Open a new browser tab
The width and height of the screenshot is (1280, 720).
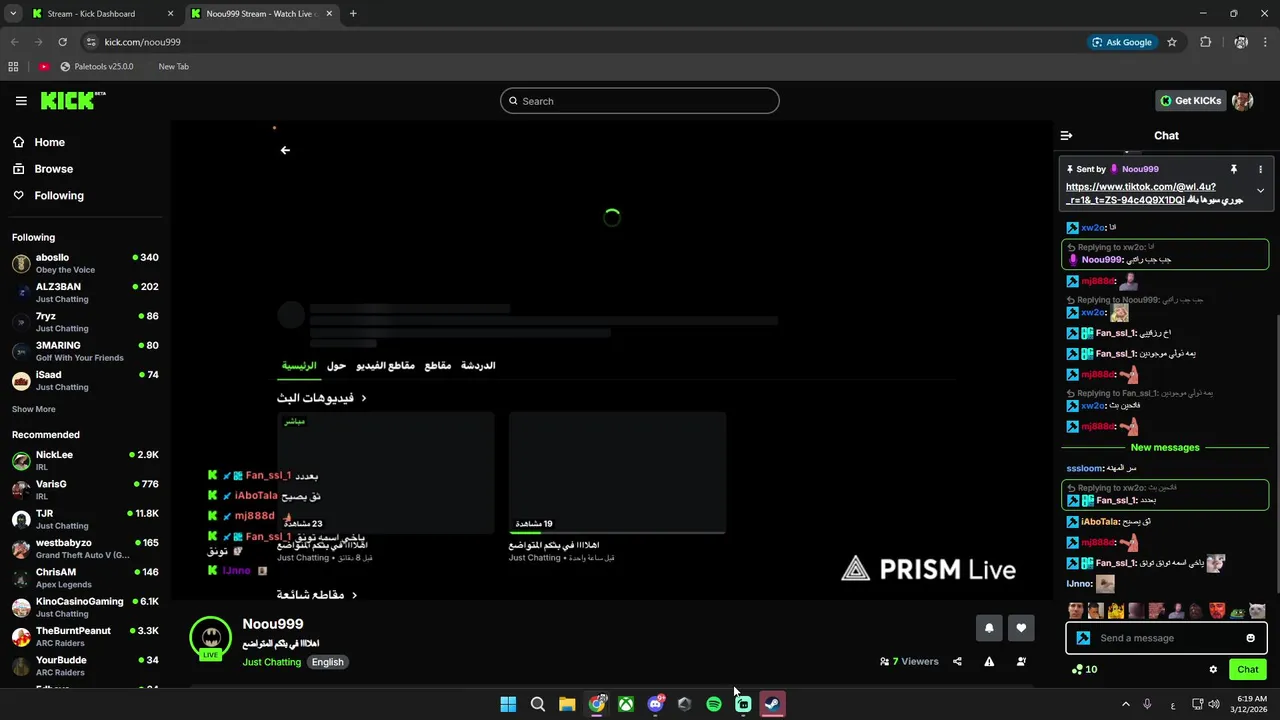(x=353, y=14)
